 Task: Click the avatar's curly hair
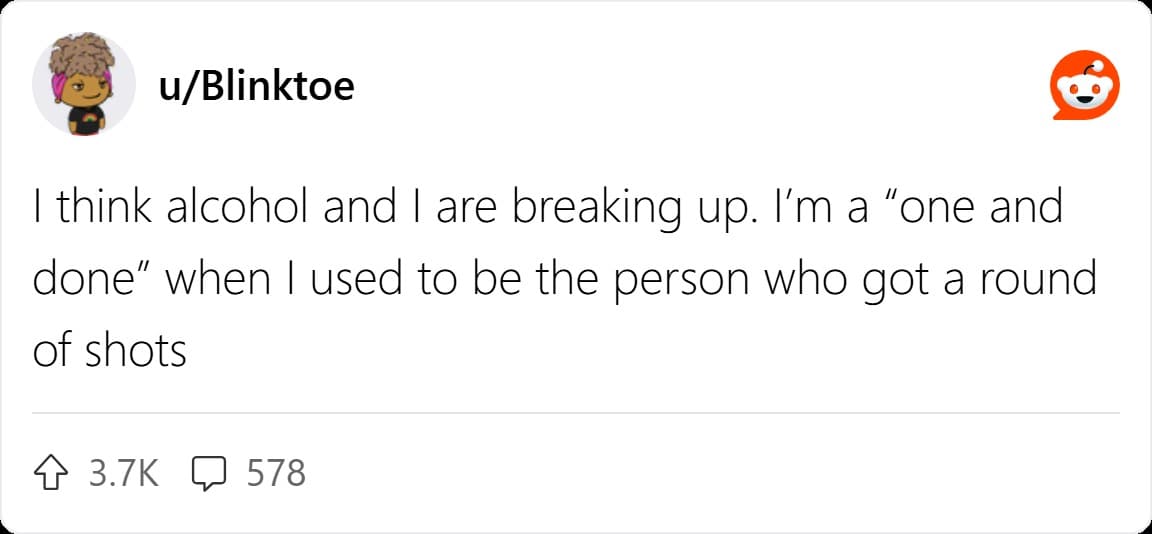80,55
